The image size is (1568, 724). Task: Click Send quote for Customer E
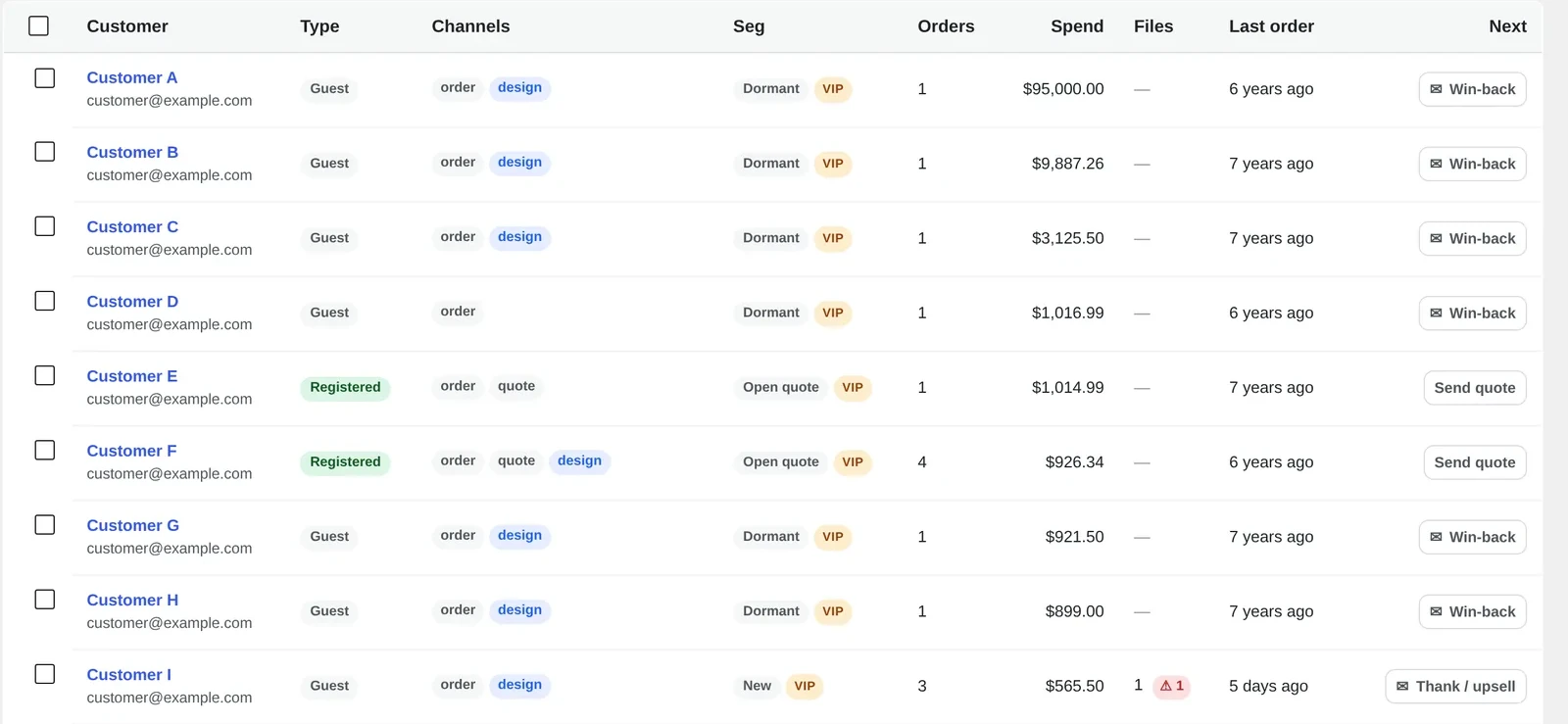point(1474,388)
